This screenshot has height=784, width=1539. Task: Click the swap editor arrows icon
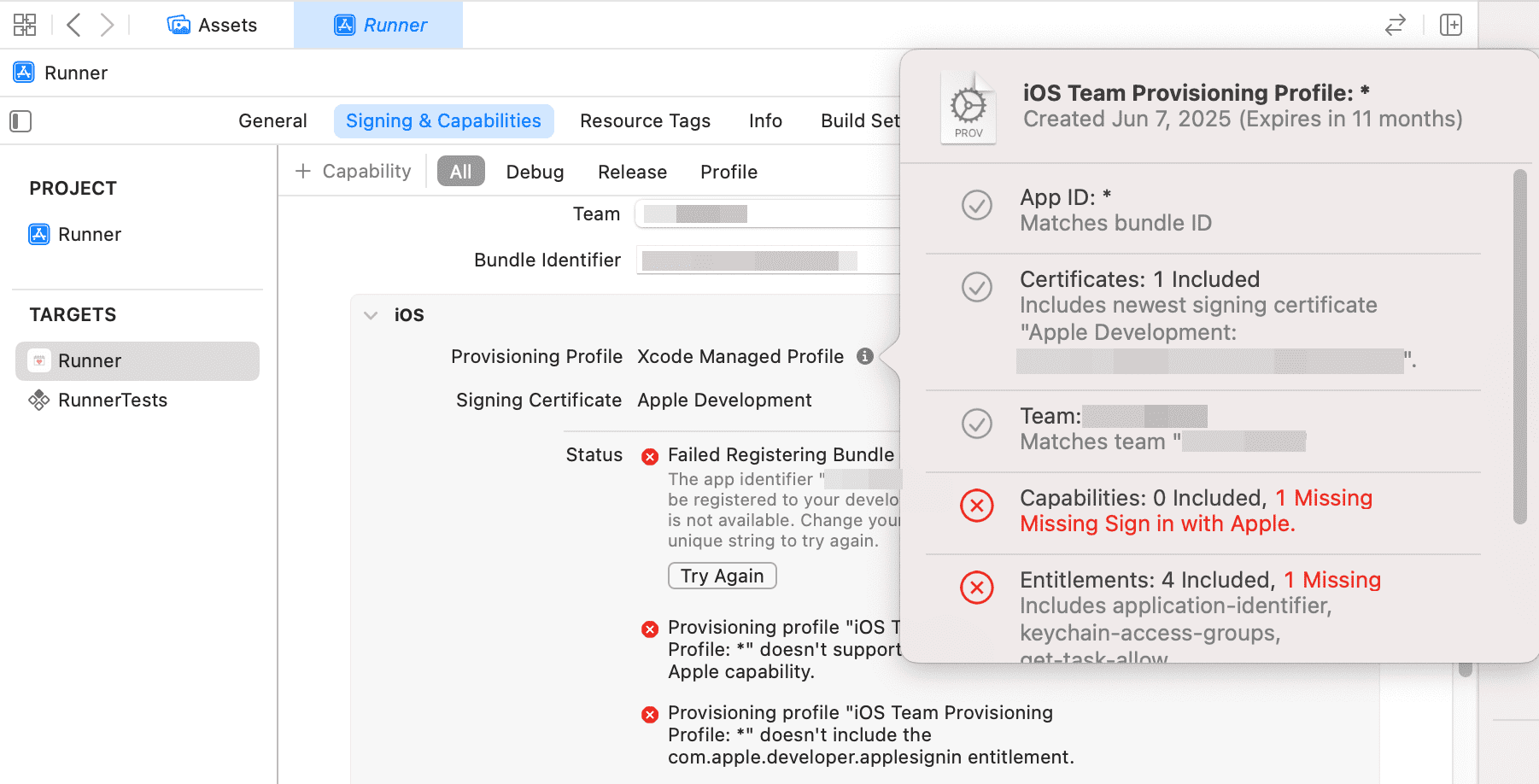1396,25
